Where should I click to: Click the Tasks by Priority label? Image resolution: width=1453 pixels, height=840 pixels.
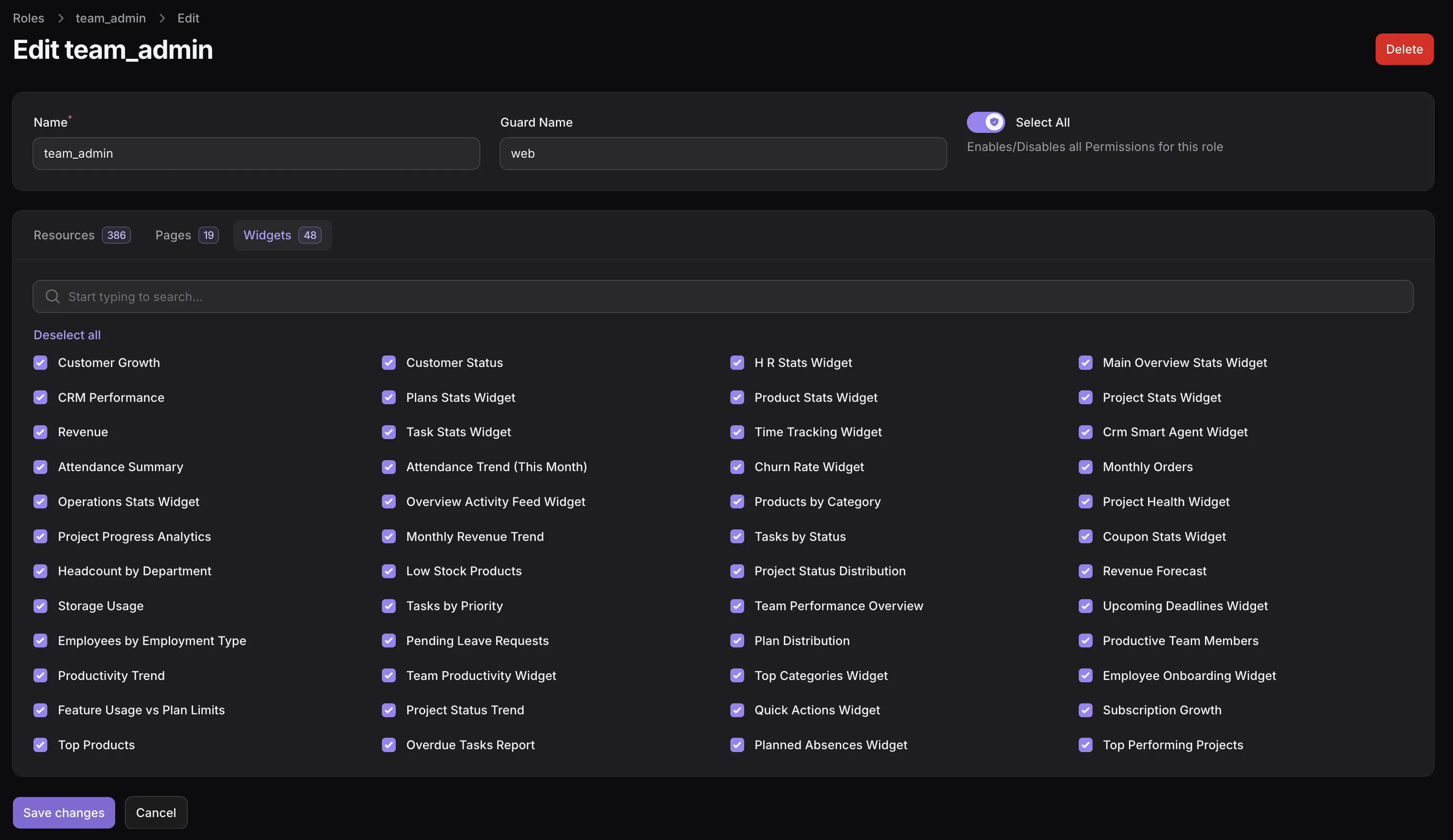point(455,606)
